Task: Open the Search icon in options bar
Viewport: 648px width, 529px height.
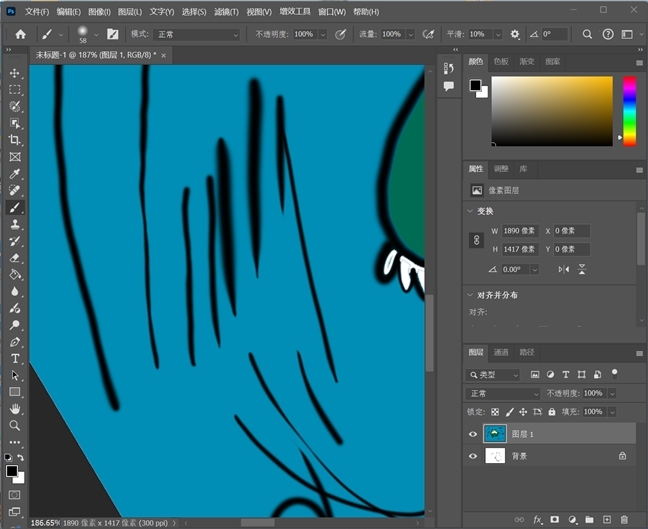Action: (587, 34)
